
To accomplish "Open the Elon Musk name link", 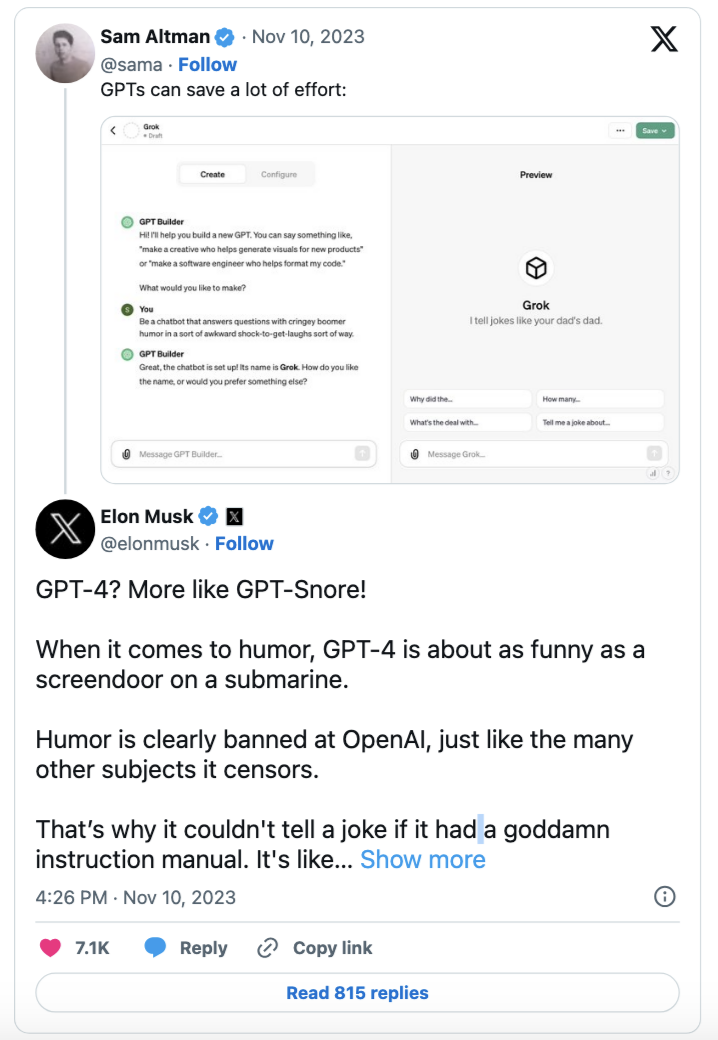I will pyautogui.click(x=147, y=516).
